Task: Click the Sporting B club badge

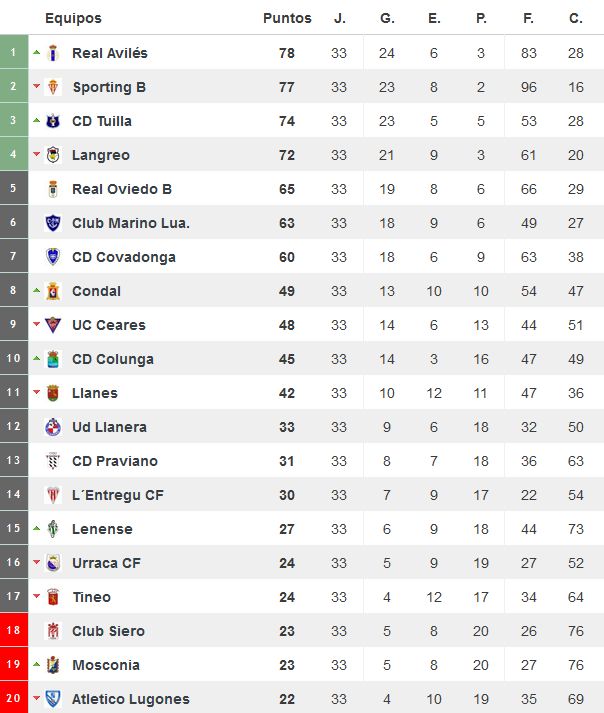Action: [53, 87]
